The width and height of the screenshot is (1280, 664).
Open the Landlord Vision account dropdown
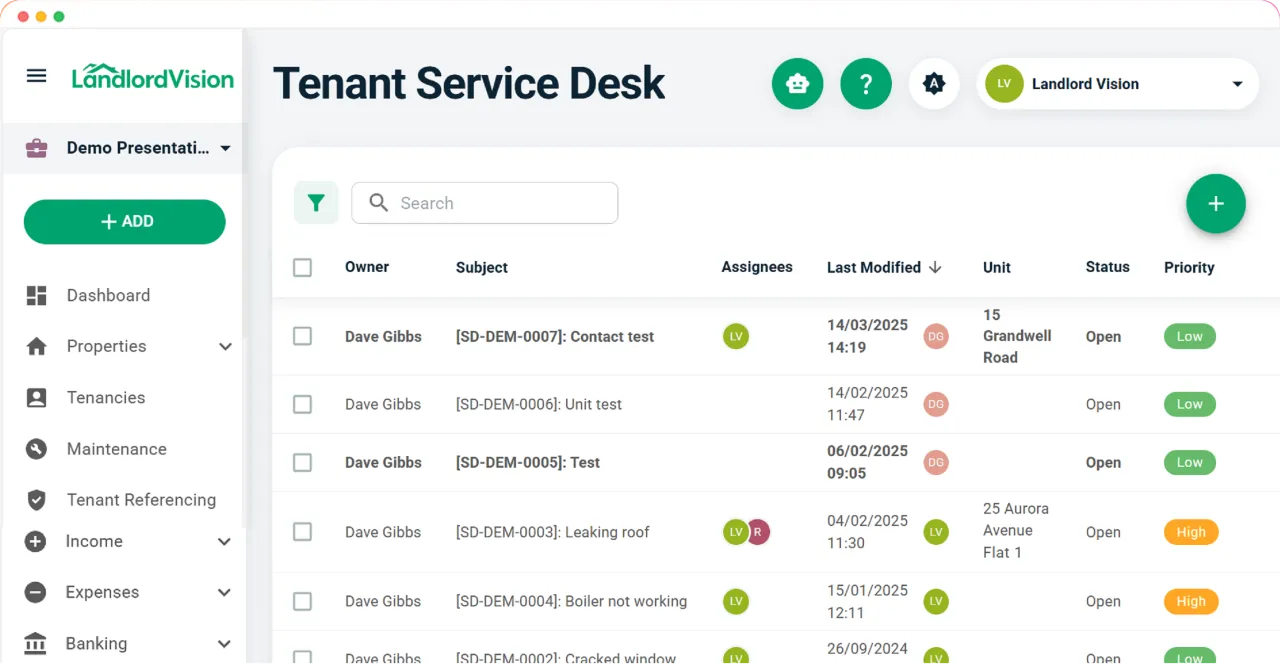(x=1117, y=84)
